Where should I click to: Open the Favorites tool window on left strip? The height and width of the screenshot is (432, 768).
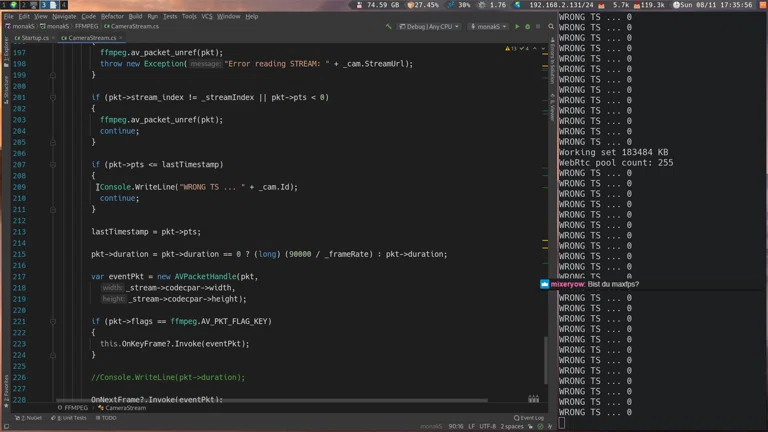6,391
